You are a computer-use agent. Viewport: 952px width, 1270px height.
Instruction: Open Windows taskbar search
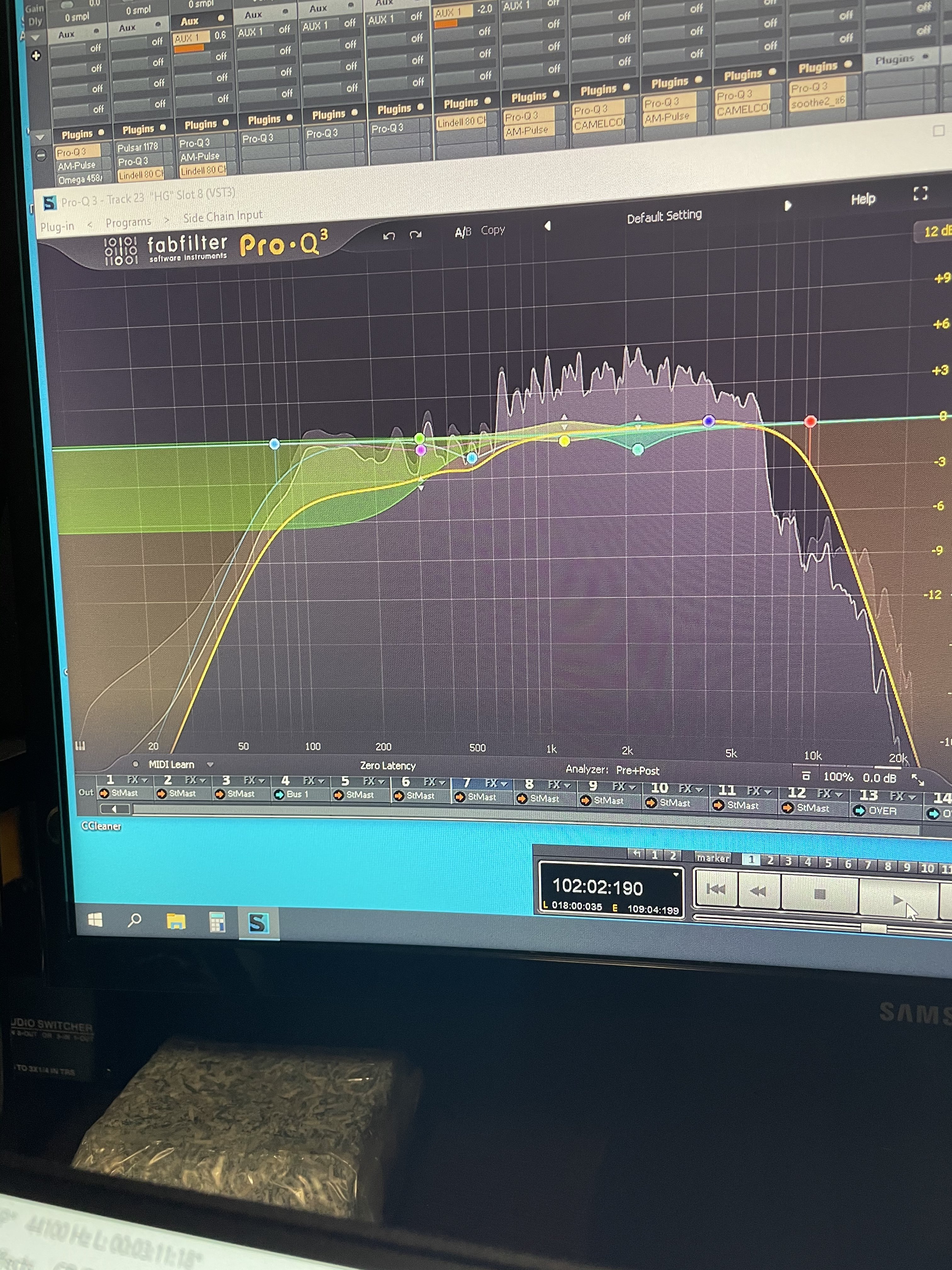pos(135,920)
